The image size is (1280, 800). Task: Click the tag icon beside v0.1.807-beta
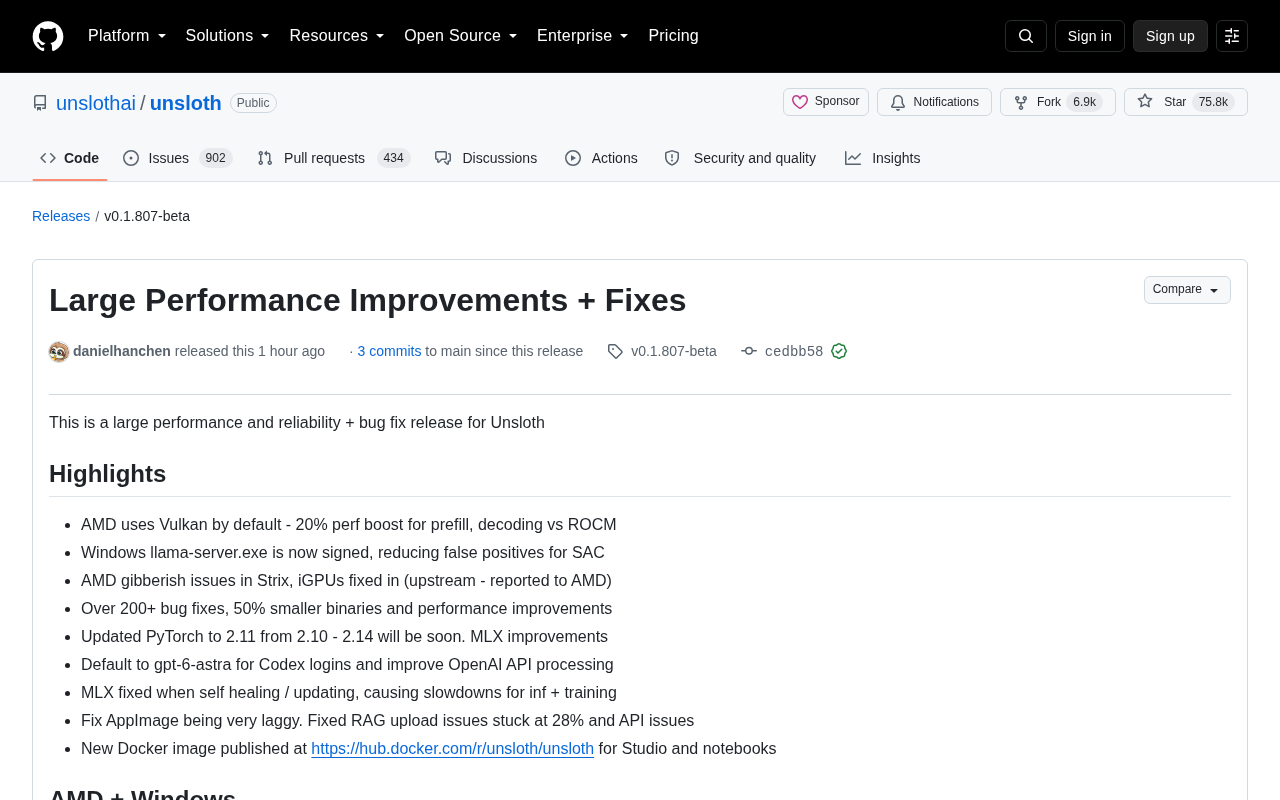[x=615, y=351]
